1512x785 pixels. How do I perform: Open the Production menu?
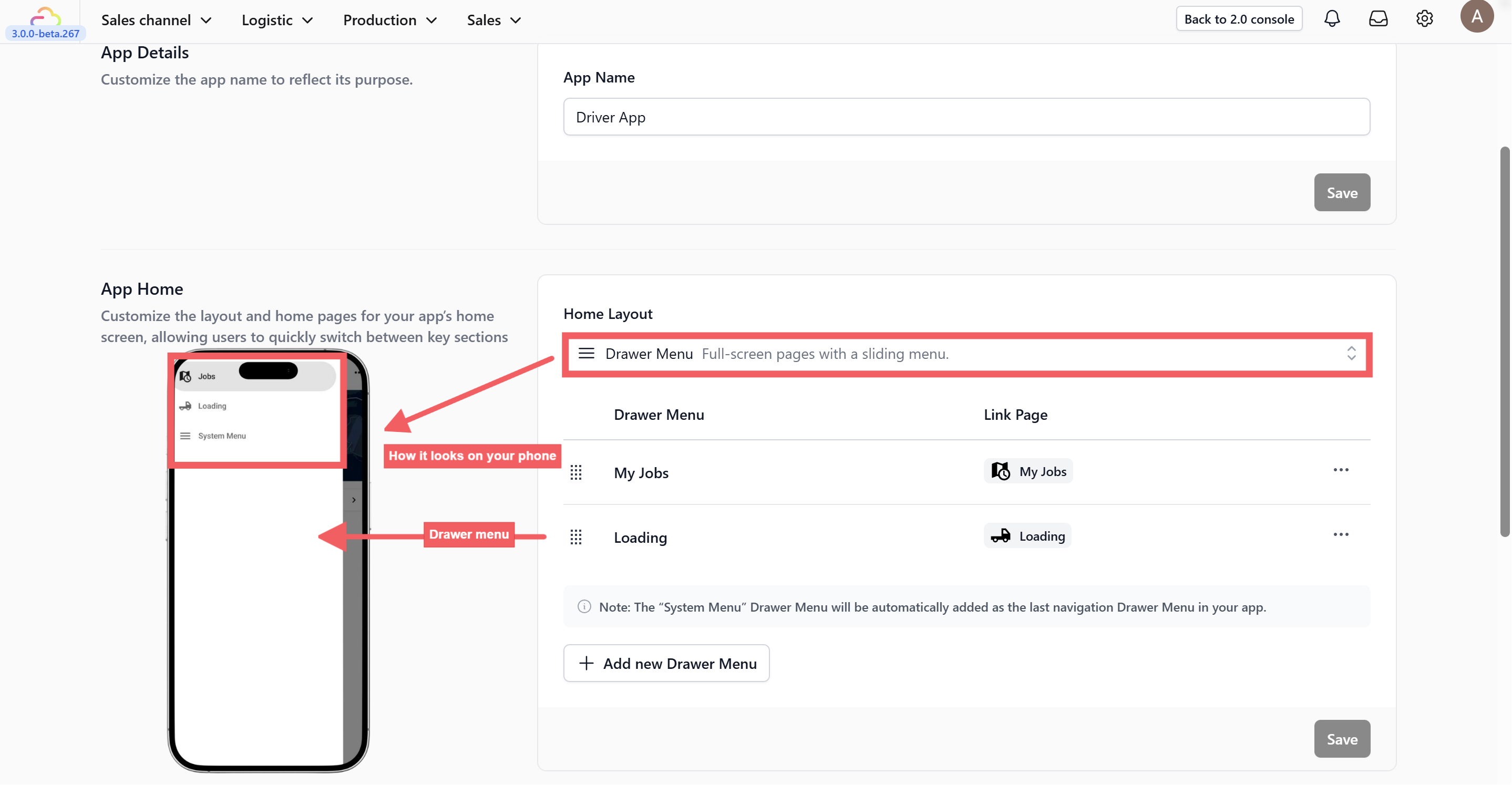pyautogui.click(x=390, y=20)
